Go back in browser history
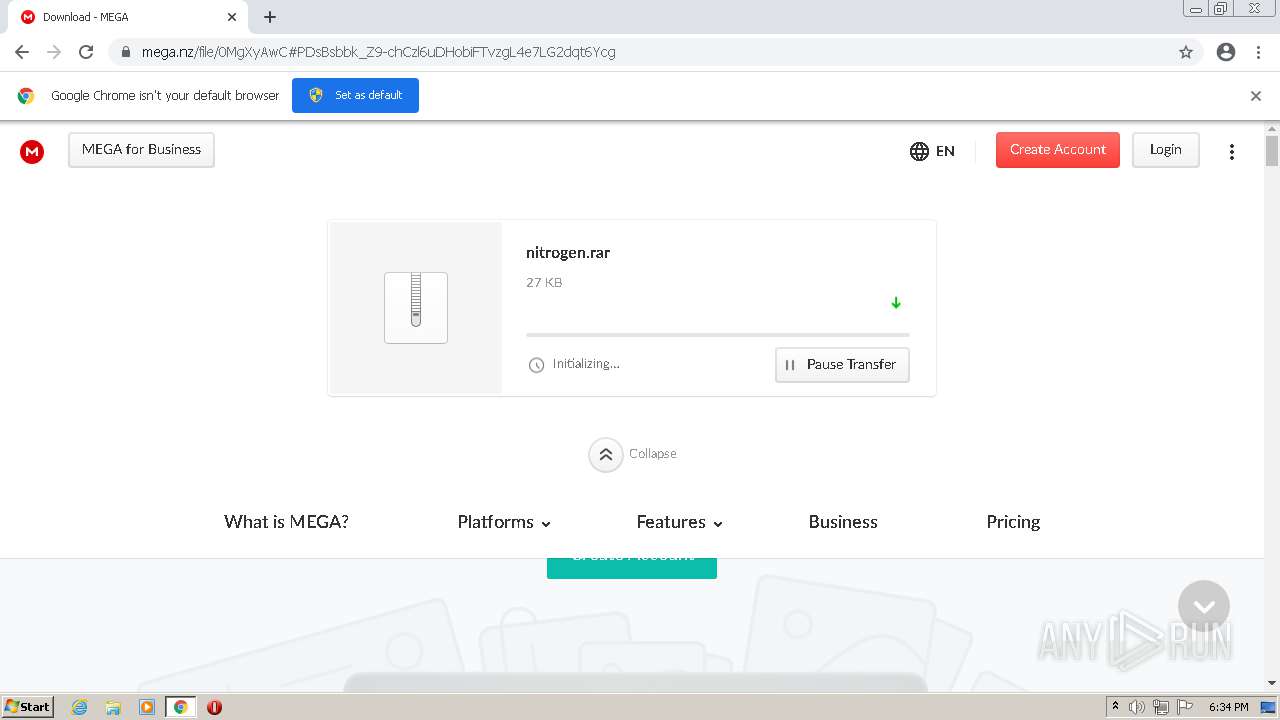Image resolution: width=1280 pixels, height=720 pixels. click(x=22, y=52)
